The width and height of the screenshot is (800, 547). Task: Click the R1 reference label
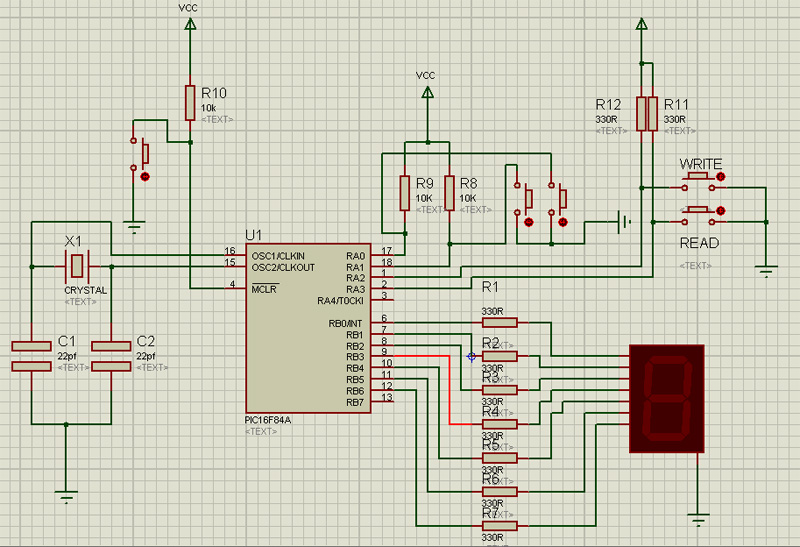[x=490, y=287]
